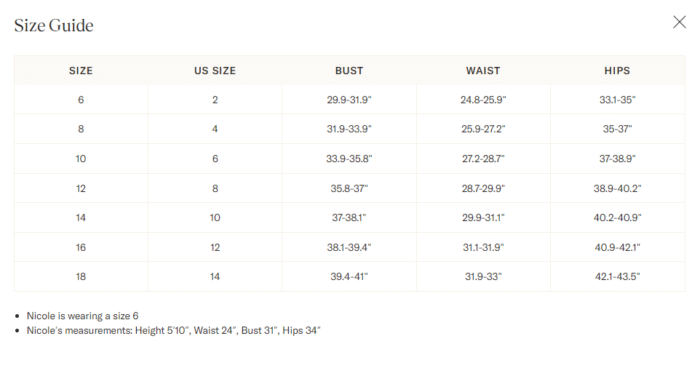Click the Size Guide heading

tap(54, 25)
